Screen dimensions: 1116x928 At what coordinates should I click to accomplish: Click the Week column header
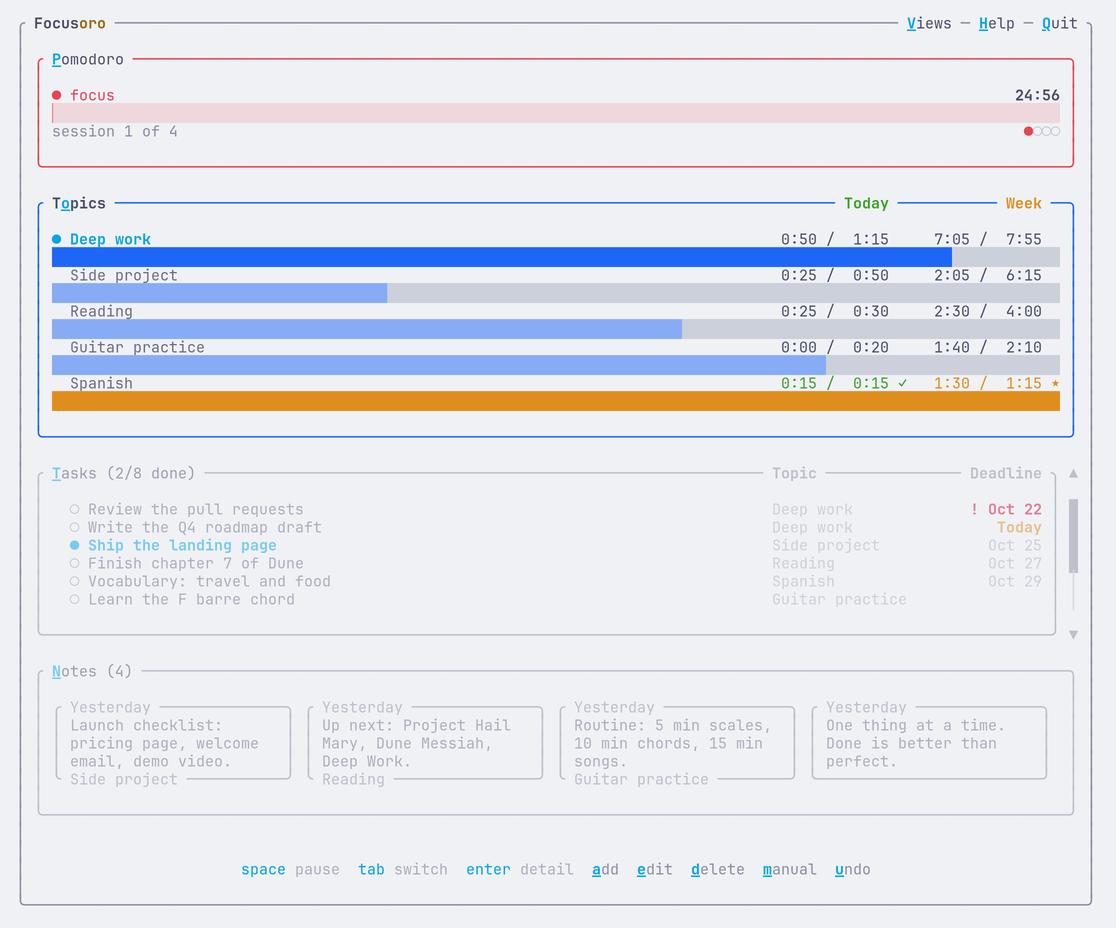pos(1023,204)
